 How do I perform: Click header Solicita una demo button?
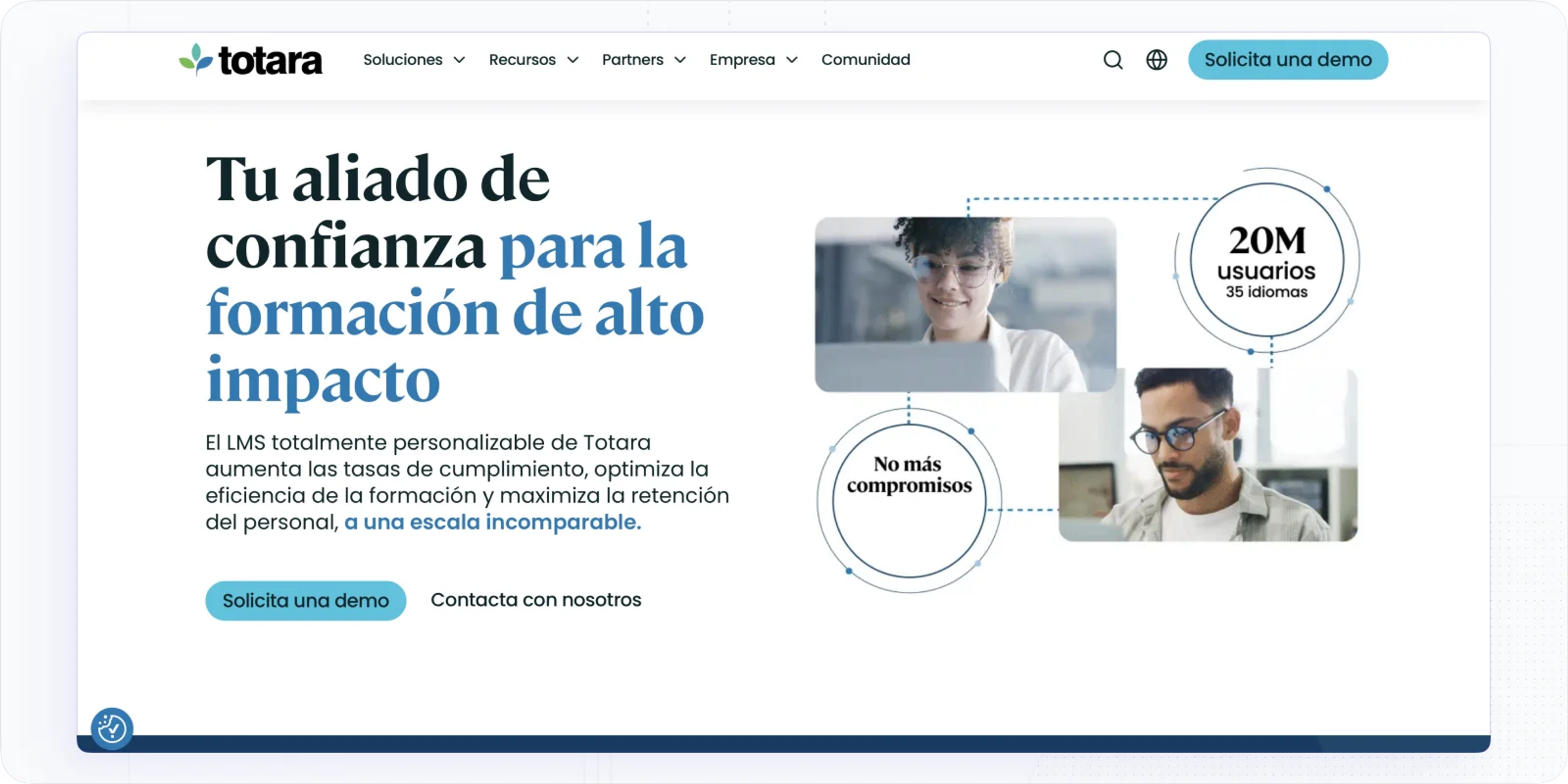tap(1288, 60)
